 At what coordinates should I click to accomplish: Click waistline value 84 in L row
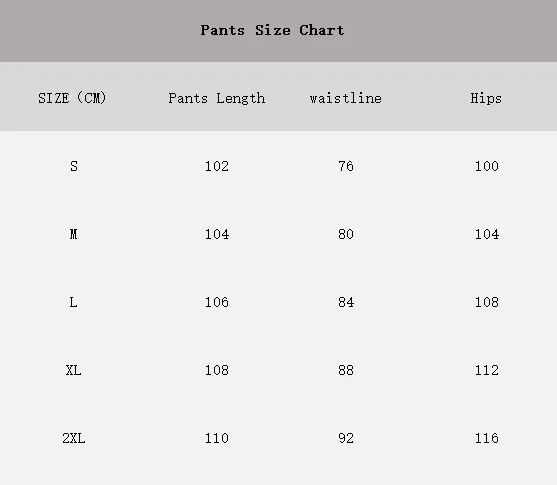coord(346,302)
